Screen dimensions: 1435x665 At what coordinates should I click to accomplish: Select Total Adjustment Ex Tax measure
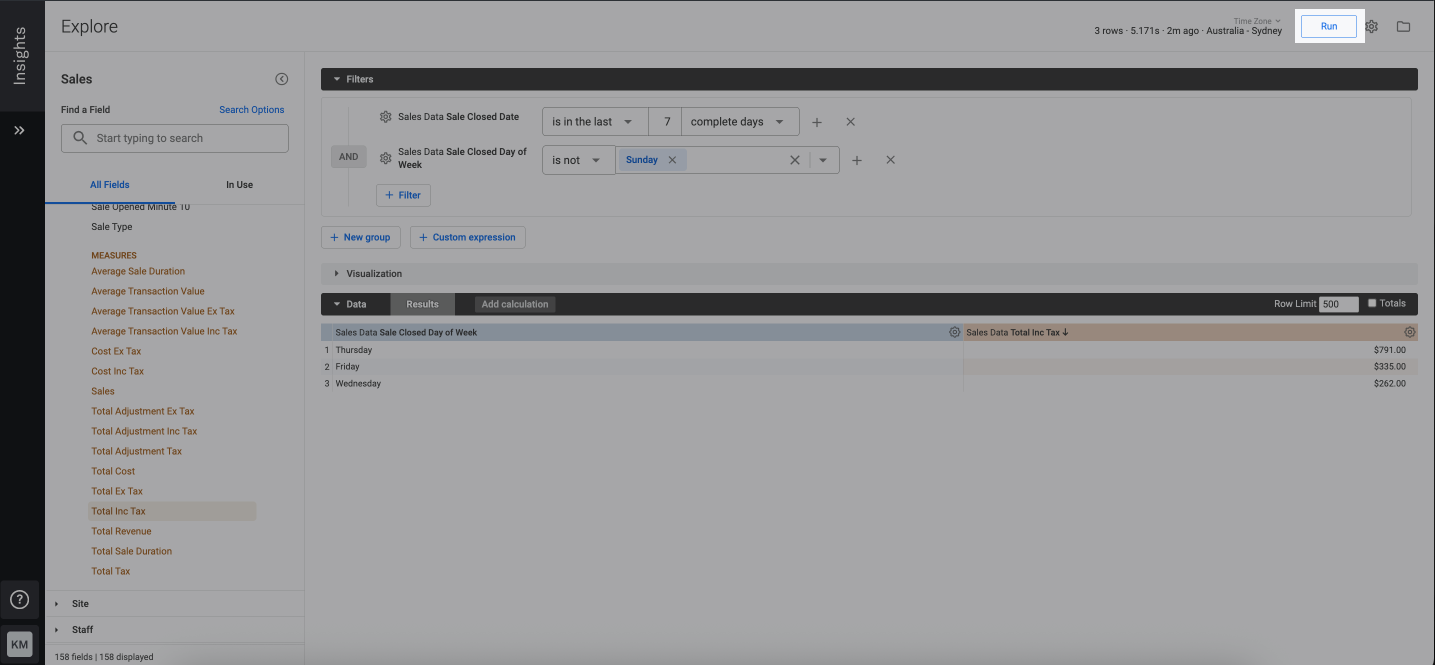pos(143,411)
